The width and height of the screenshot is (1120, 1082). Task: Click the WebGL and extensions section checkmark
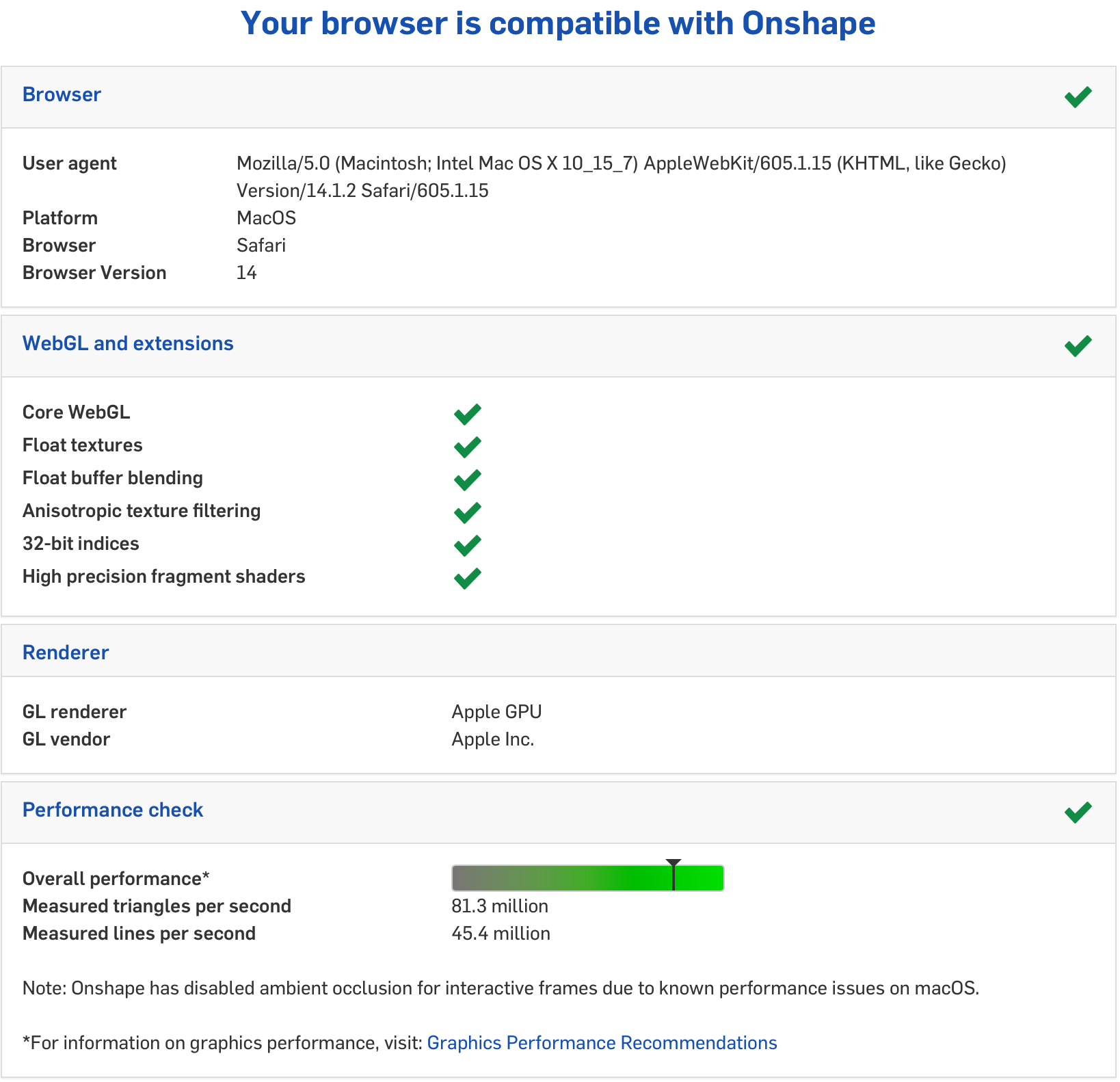[1078, 346]
